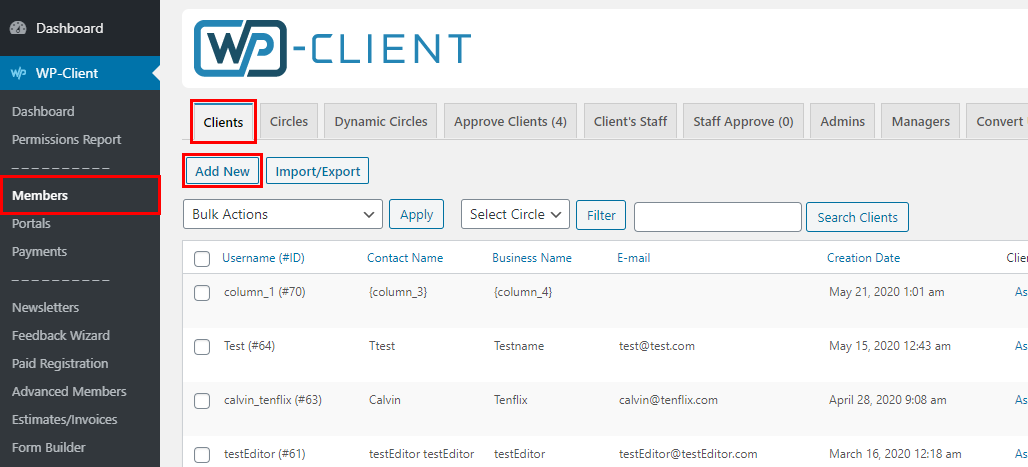Open the Approve Clients (4) tab
The image size is (1028, 467).
click(x=510, y=121)
